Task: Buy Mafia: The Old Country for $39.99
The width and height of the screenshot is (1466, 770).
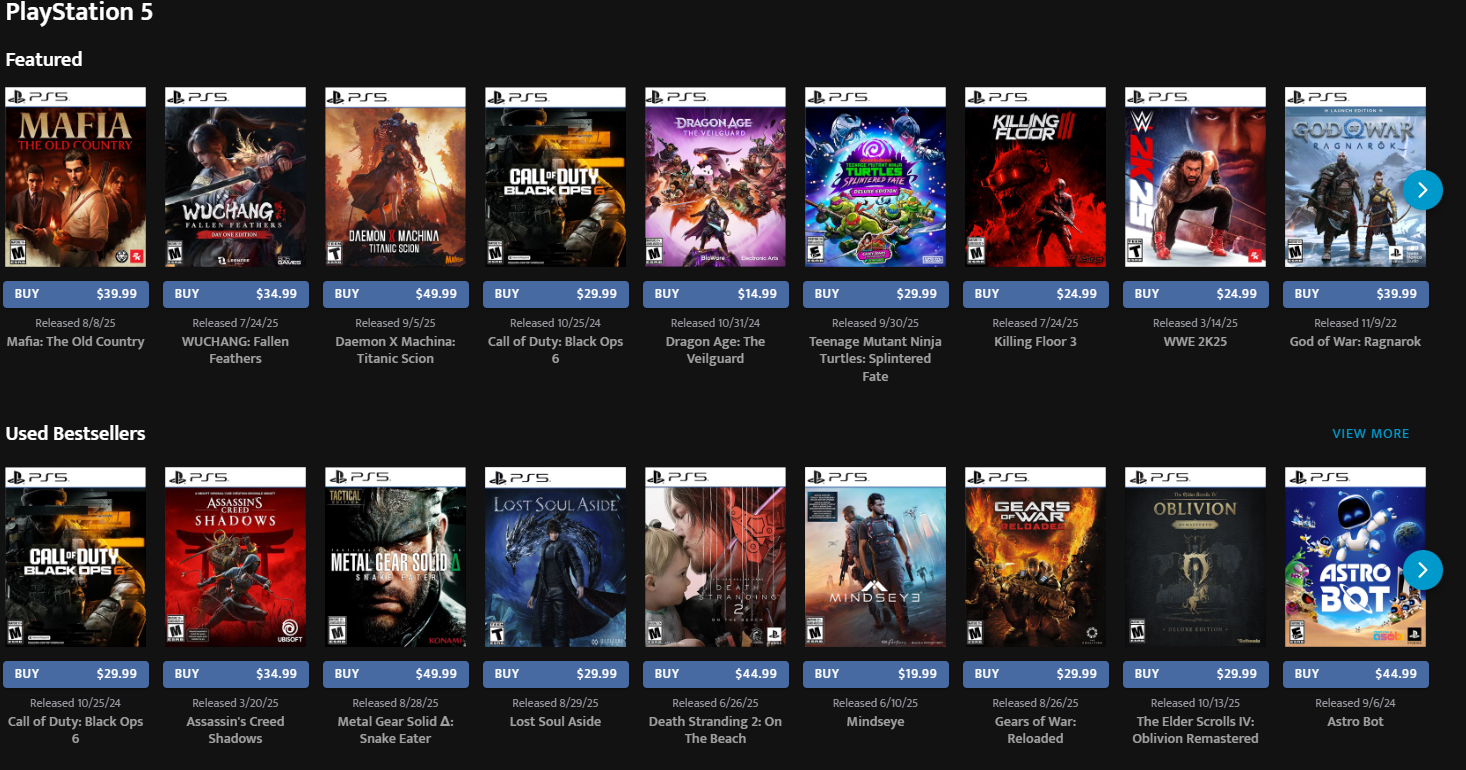Action: pos(76,294)
